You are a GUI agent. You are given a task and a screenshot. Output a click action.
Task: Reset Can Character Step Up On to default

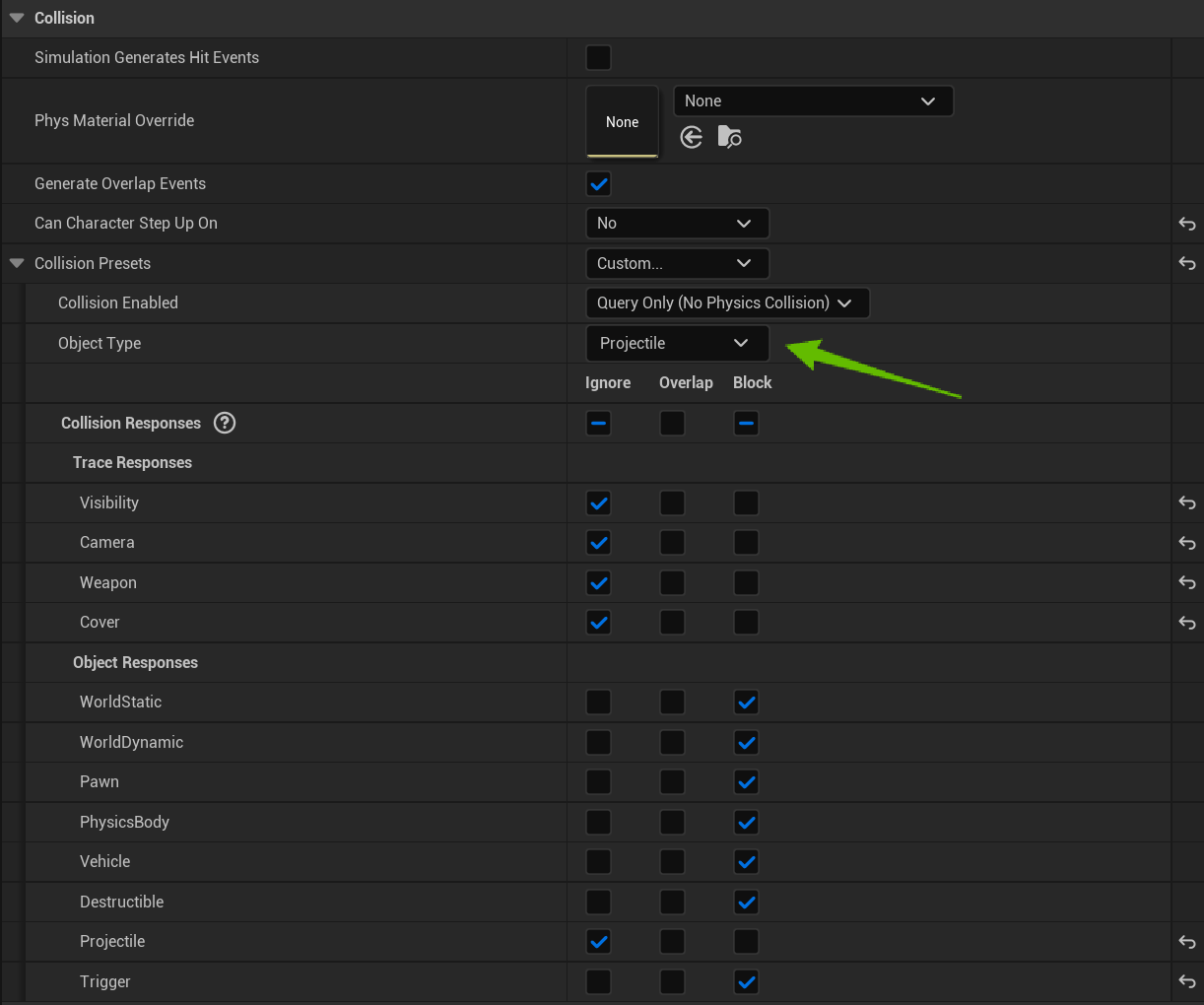click(1187, 224)
